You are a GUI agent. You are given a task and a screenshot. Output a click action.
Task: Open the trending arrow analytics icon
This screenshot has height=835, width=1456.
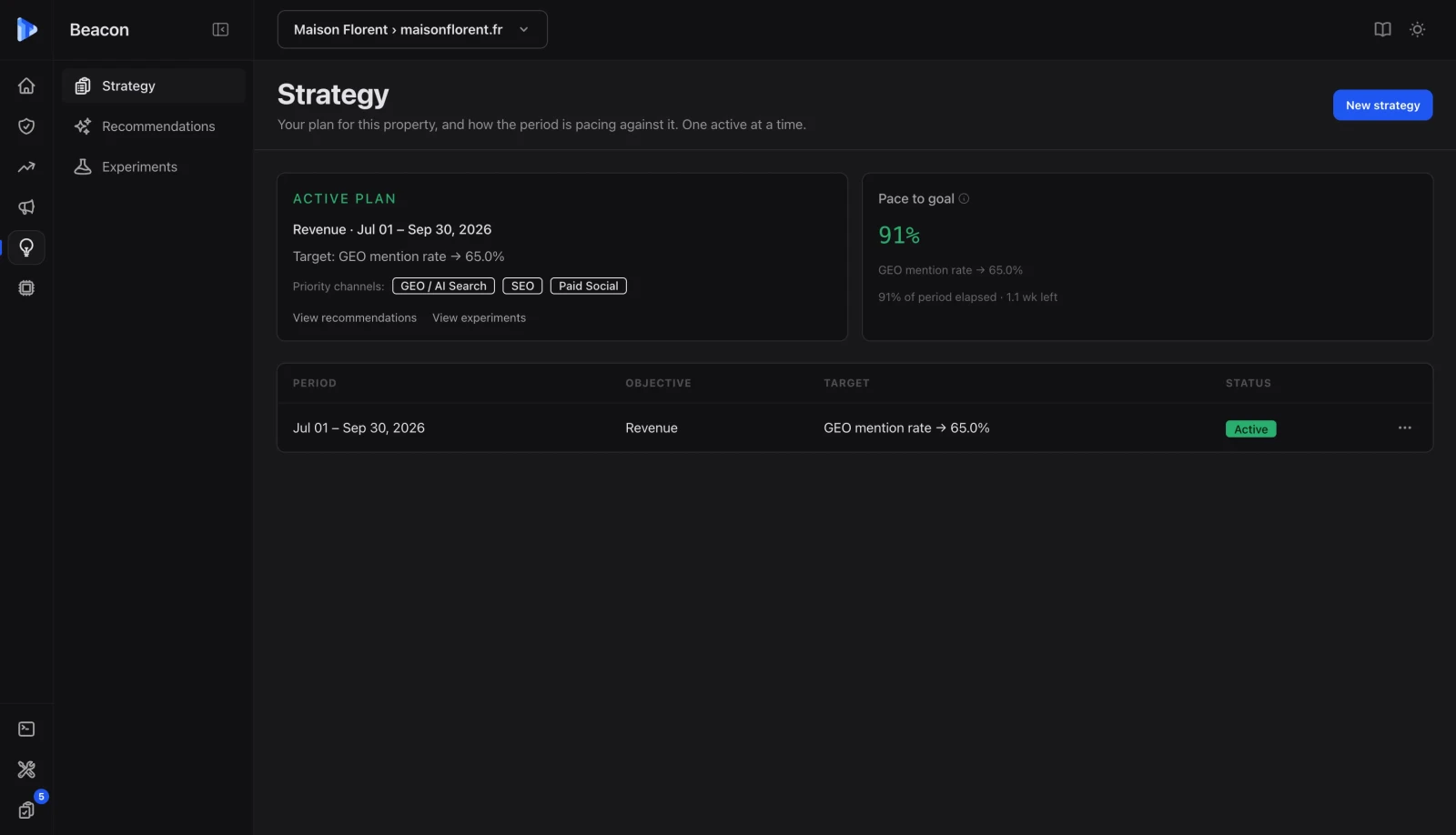26,166
